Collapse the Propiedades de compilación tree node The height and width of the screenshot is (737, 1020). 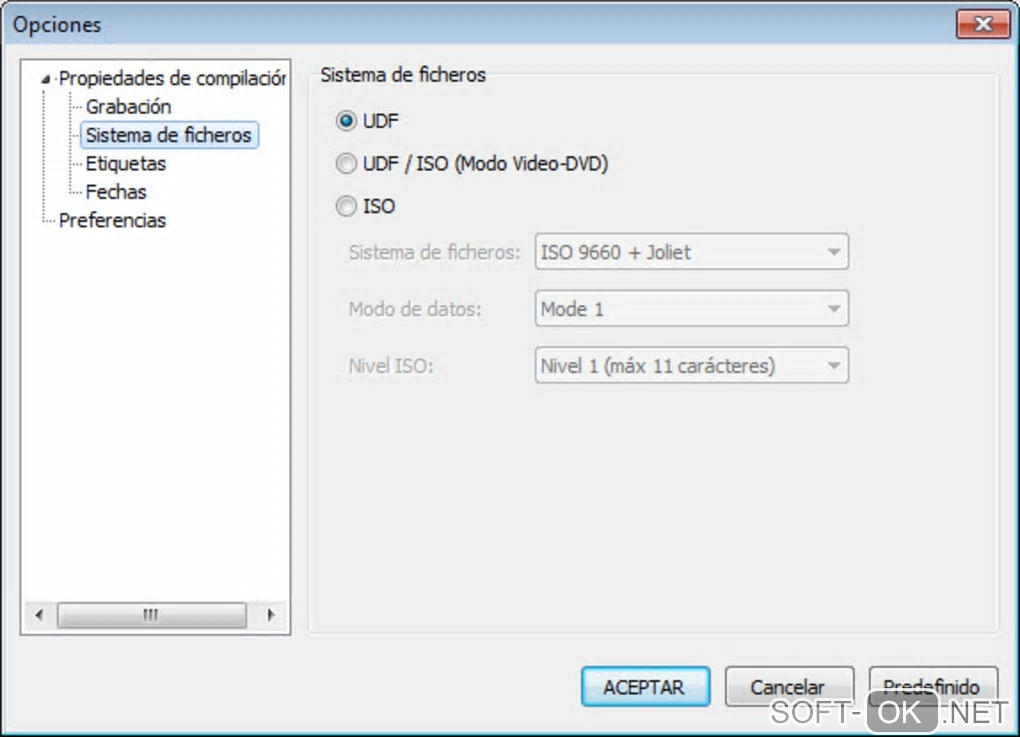(x=45, y=79)
